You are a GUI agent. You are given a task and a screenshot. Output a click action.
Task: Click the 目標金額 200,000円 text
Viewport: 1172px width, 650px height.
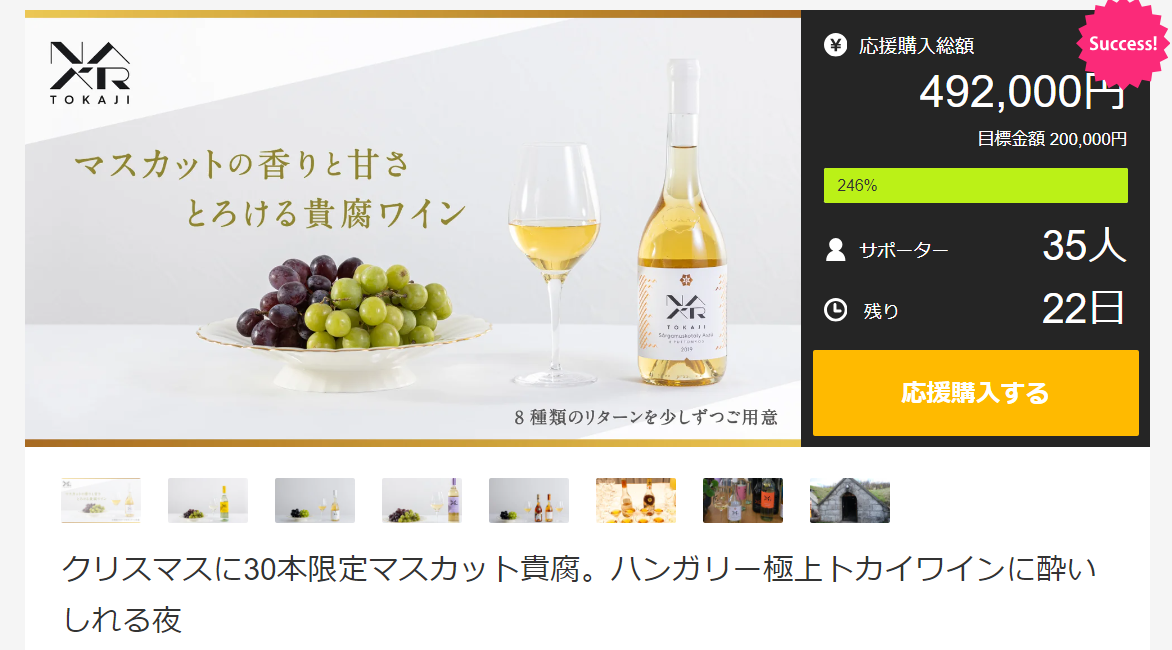(1052, 139)
